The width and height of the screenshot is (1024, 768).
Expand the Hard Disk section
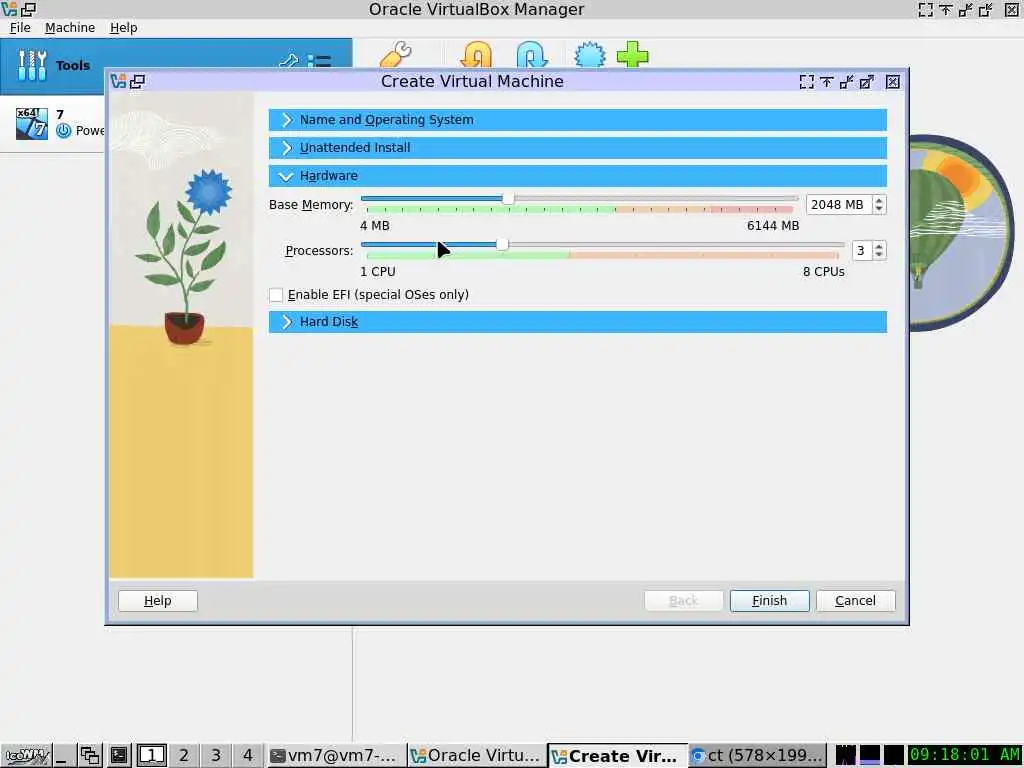coord(577,322)
